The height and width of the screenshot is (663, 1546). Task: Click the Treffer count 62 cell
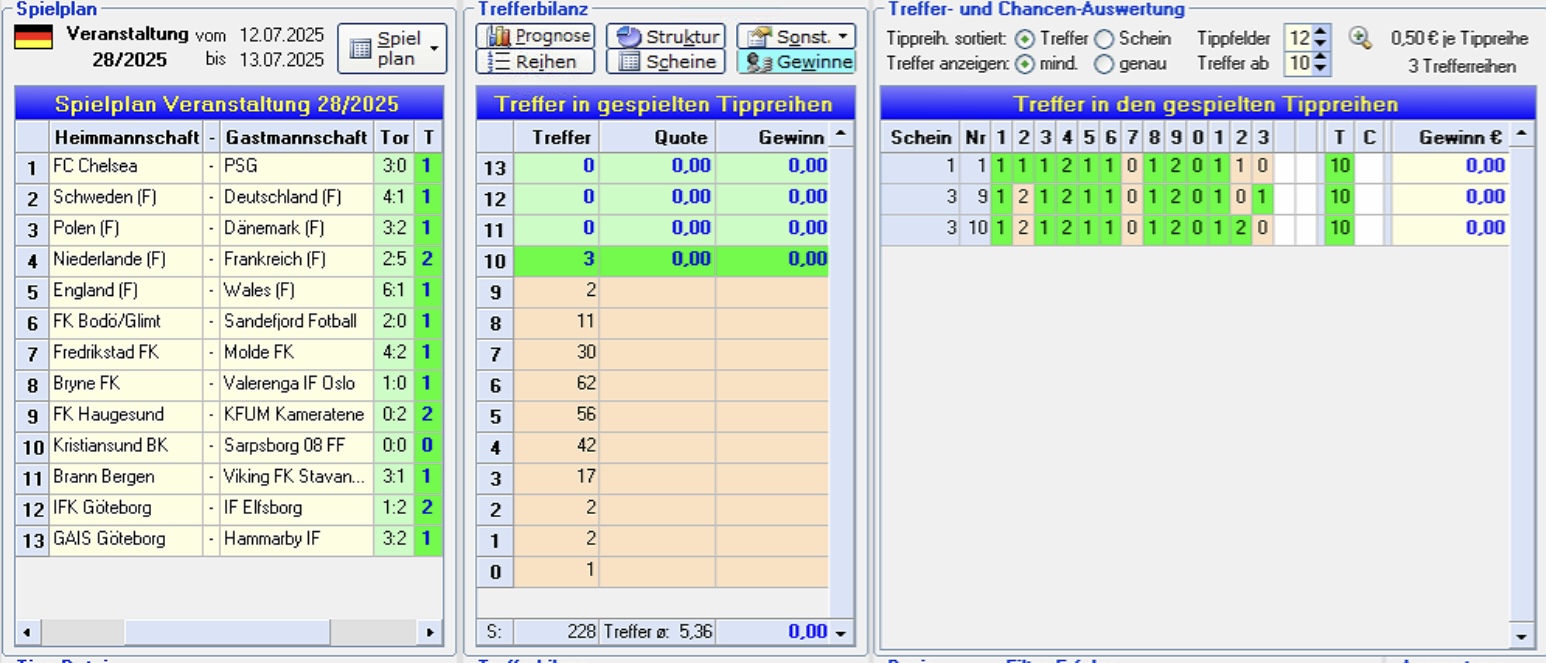tap(557, 383)
